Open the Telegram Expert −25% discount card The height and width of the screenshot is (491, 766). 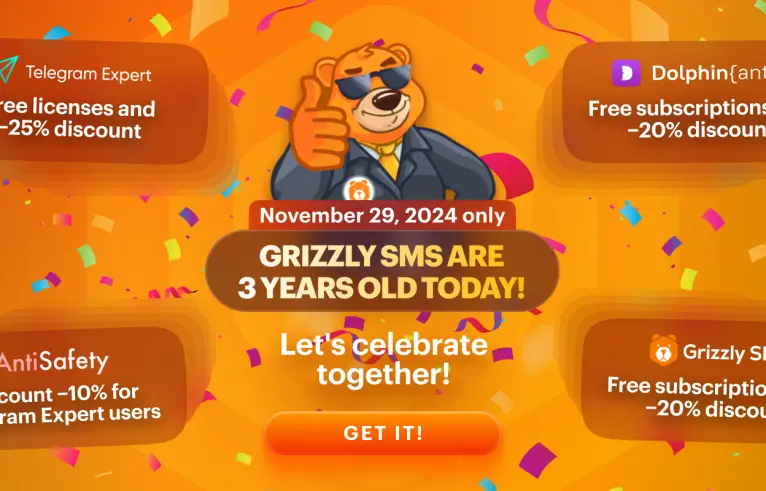104,104
